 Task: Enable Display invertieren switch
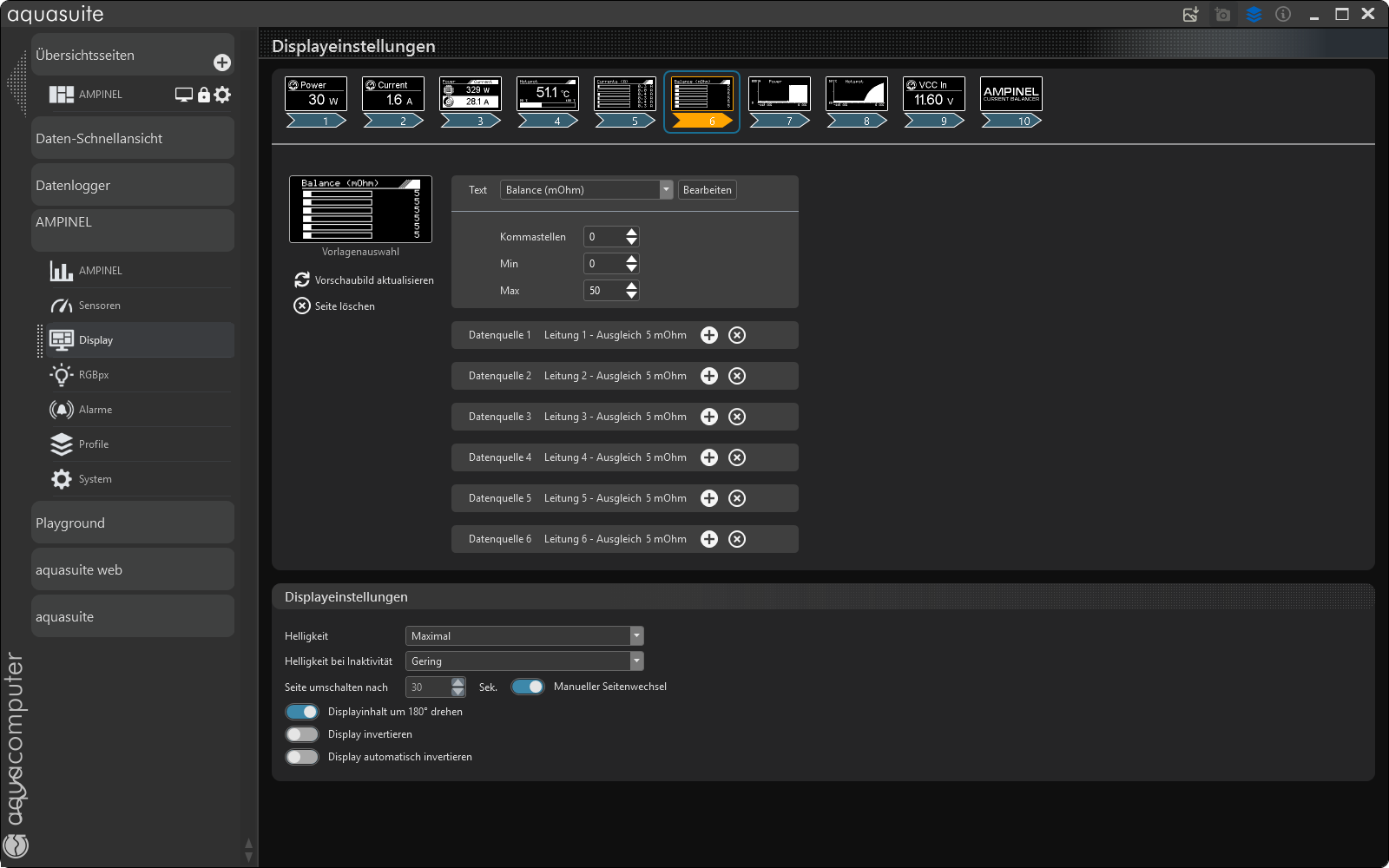pos(302,734)
